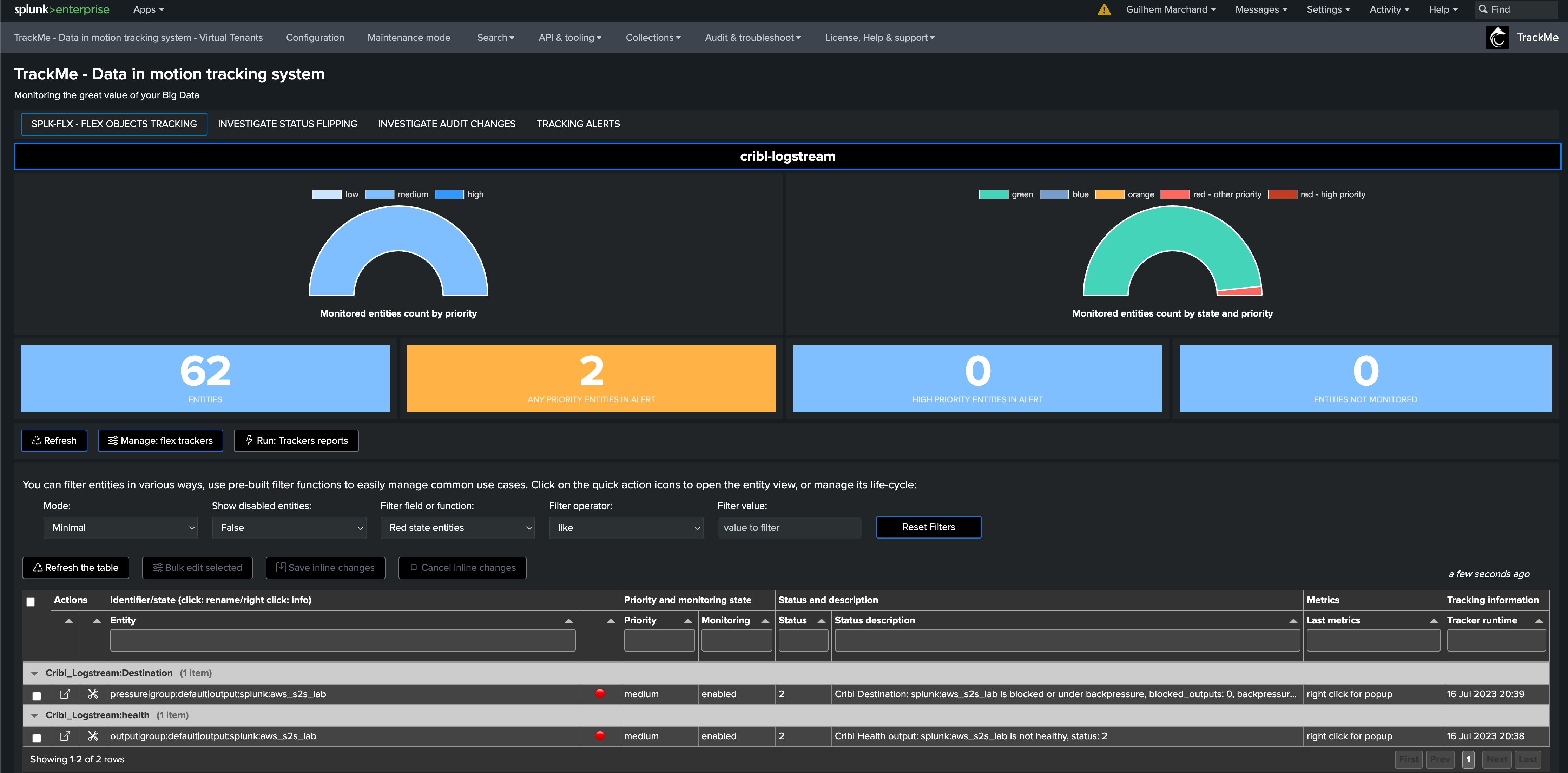Check the pressure aws_s2s_lab row checkbox
The image size is (1568, 773).
pos(37,696)
